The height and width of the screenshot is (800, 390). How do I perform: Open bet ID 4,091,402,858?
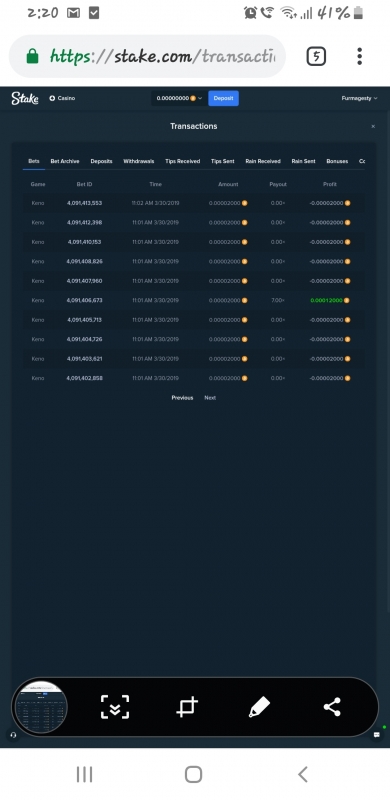click(84, 378)
